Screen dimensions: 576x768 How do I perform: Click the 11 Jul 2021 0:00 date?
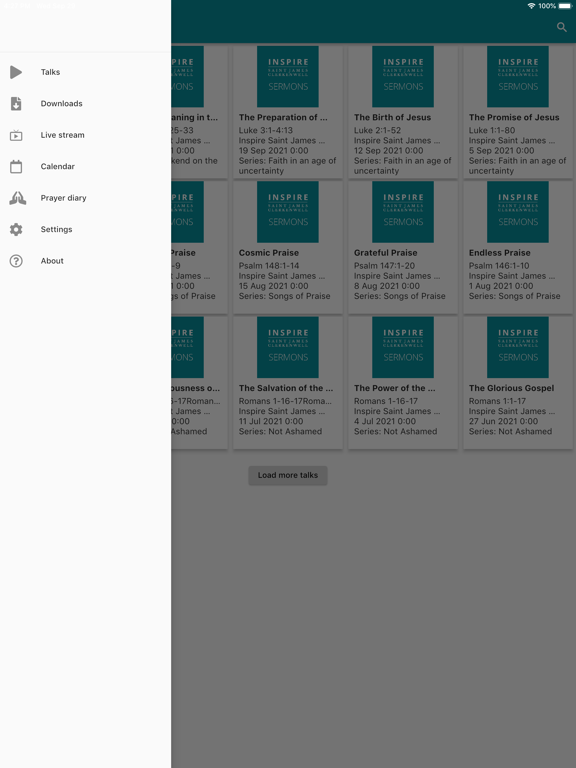(271, 421)
